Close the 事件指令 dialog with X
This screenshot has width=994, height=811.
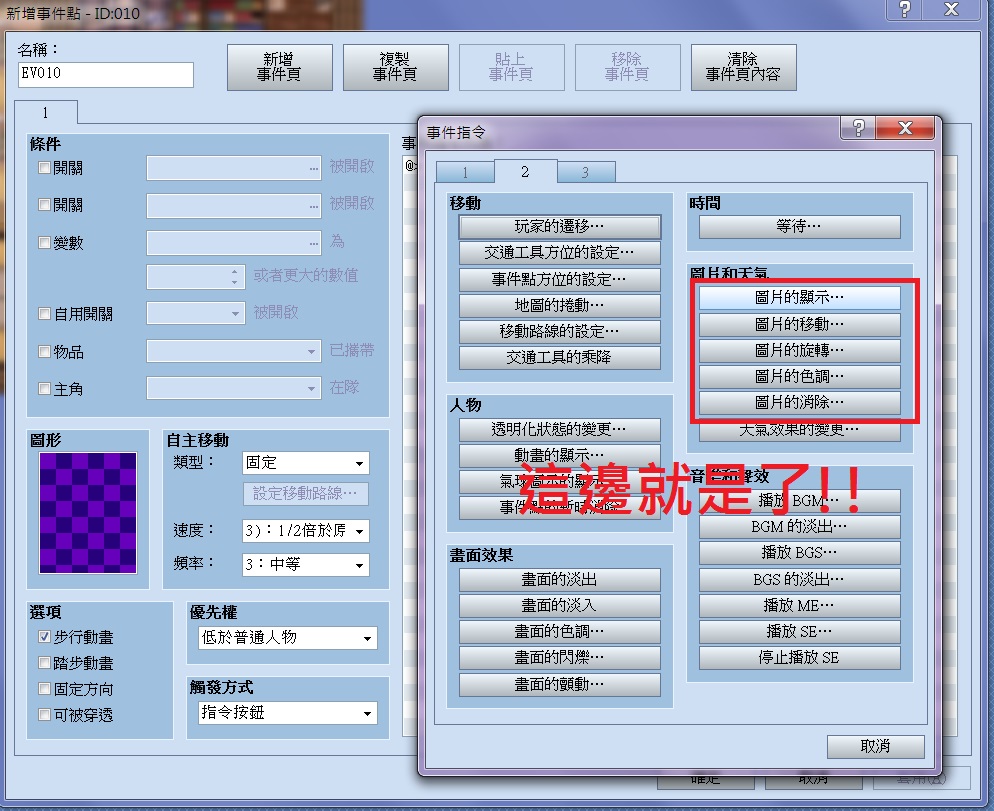(905, 128)
